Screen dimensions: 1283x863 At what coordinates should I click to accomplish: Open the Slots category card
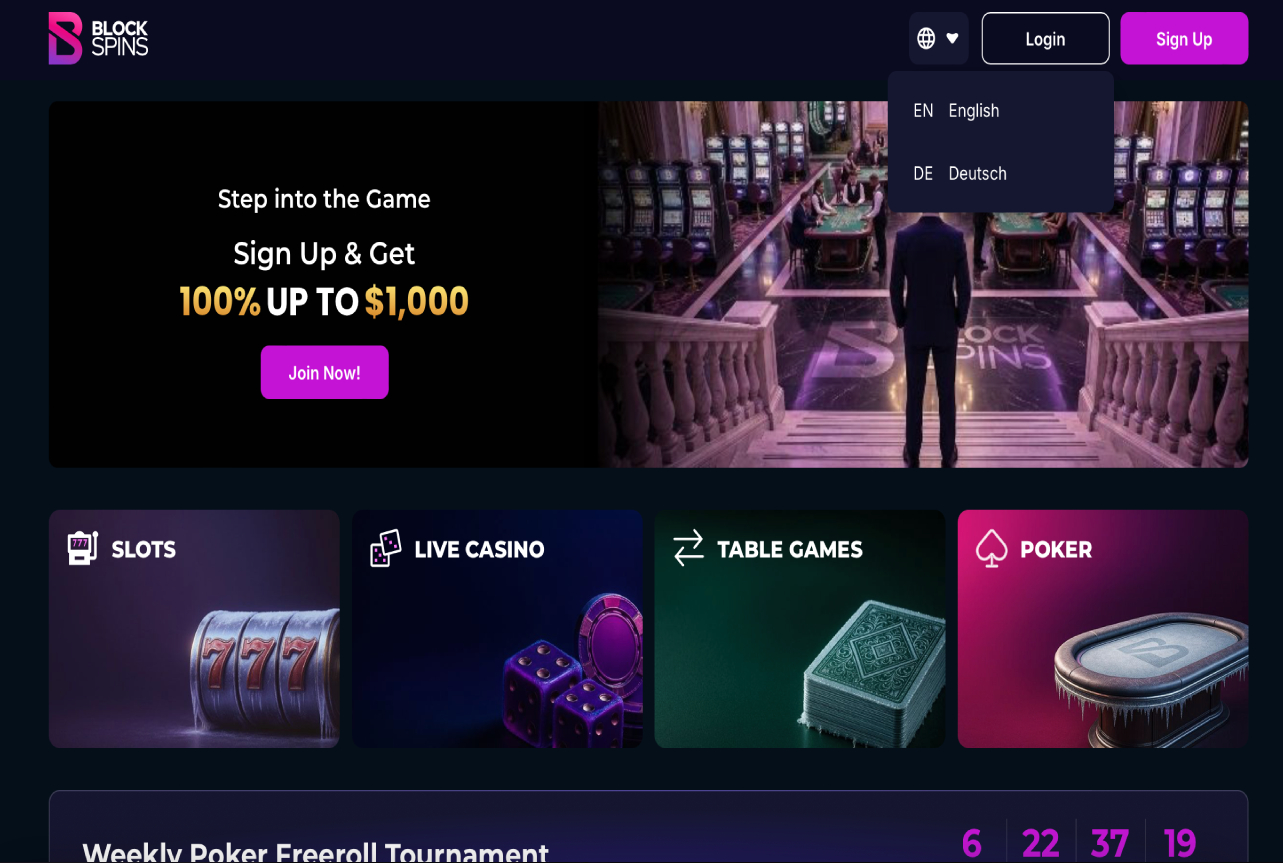pyautogui.click(x=194, y=629)
